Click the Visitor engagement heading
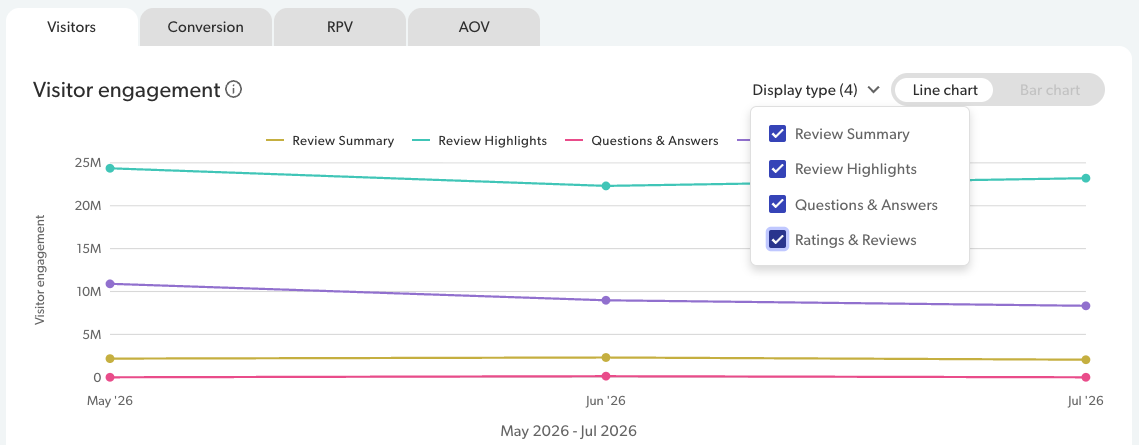The image size is (1139, 445). point(126,90)
